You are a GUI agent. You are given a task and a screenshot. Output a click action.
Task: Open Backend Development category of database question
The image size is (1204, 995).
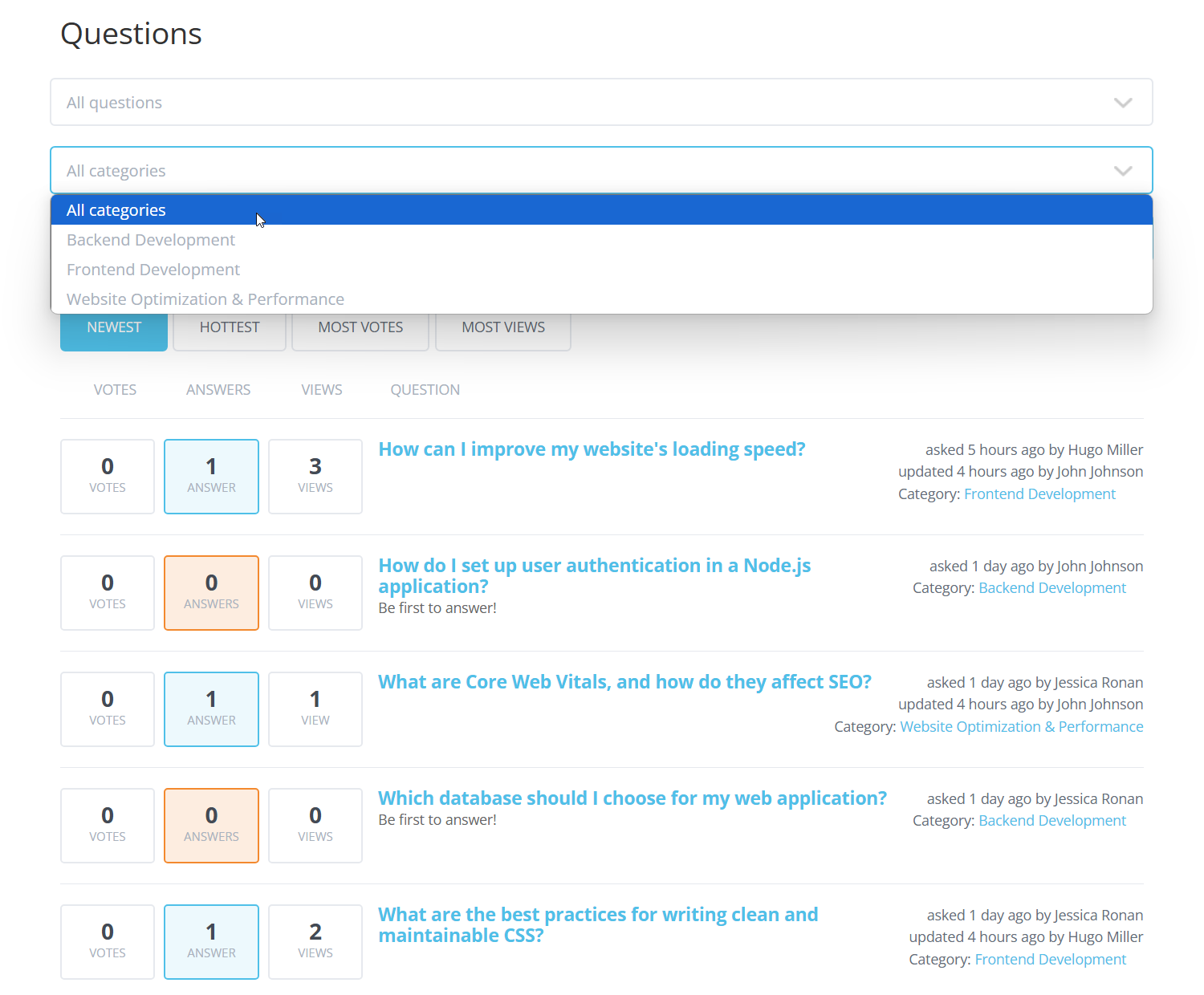tap(1052, 821)
